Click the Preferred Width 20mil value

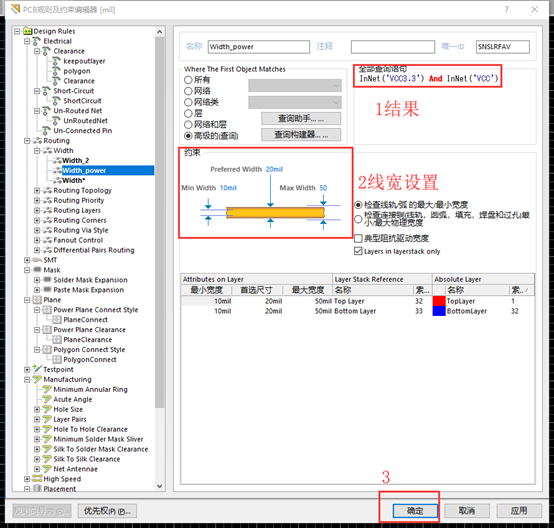click(x=274, y=169)
